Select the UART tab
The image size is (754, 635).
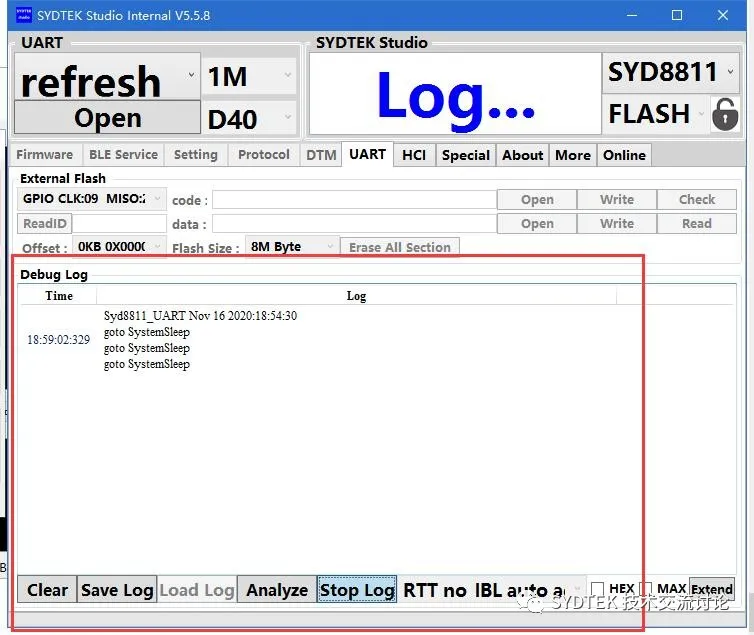[367, 154]
